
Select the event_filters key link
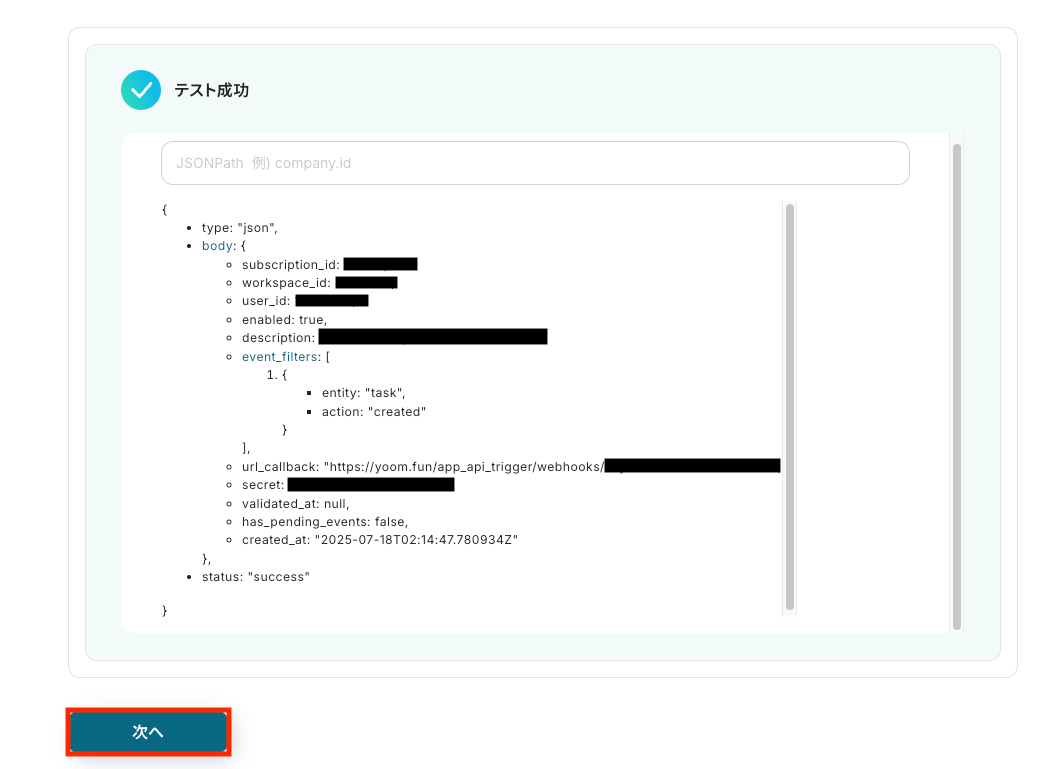coord(280,357)
